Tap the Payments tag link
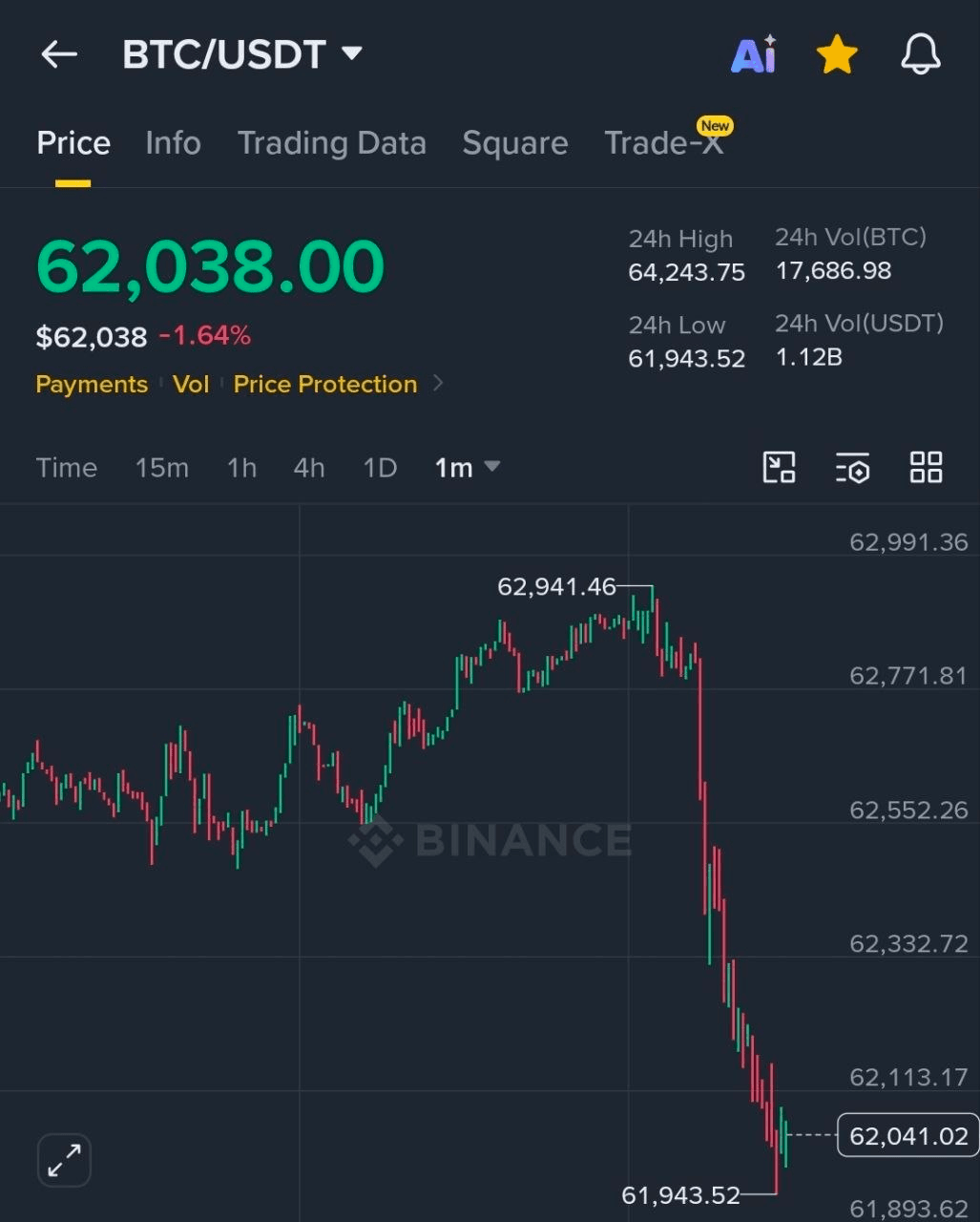The image size is (980, 1222). pos(92,384)
